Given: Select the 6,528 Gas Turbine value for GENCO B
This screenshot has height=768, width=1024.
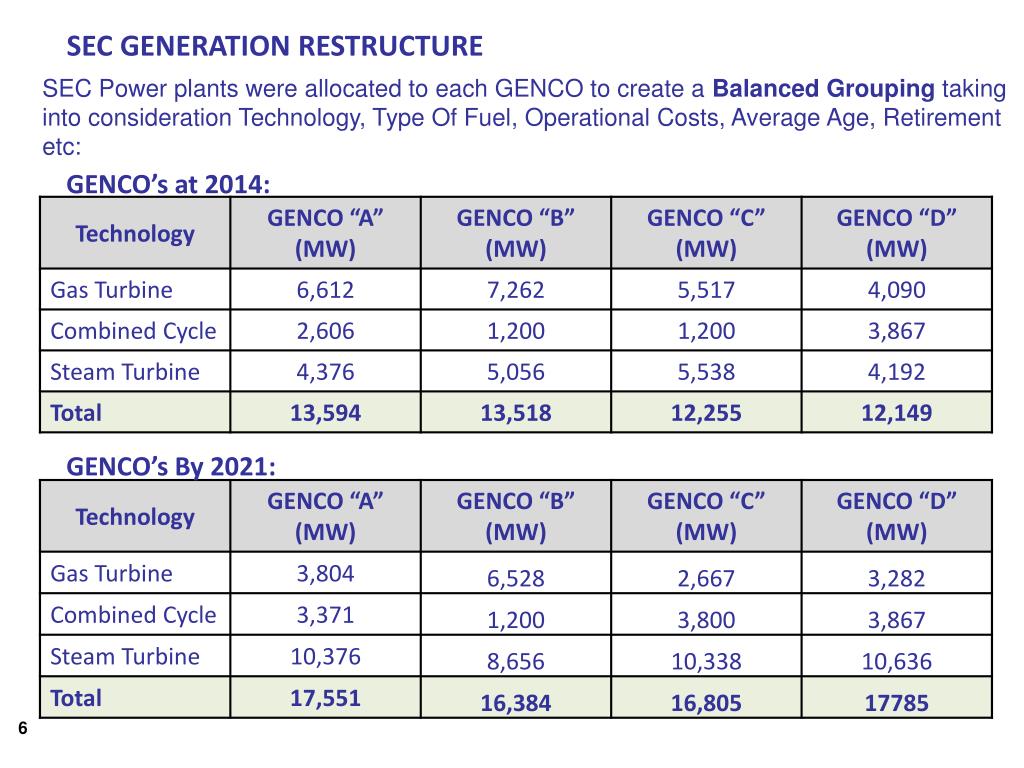Looking at the screenshot, I should (x=514, y=579).
